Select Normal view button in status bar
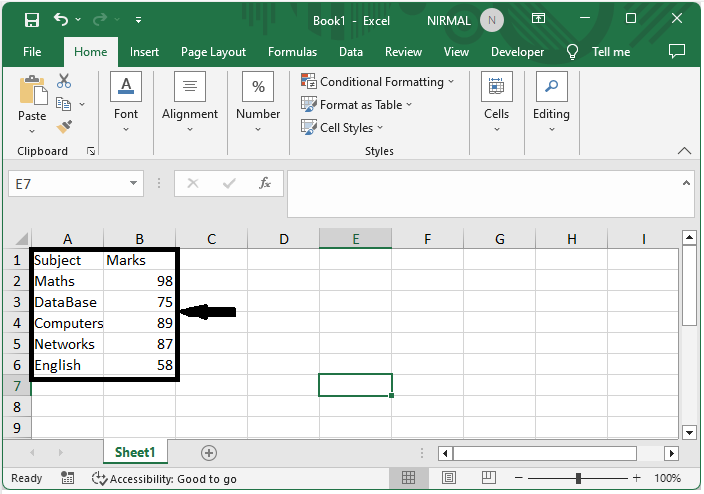 tap(408, 479)
